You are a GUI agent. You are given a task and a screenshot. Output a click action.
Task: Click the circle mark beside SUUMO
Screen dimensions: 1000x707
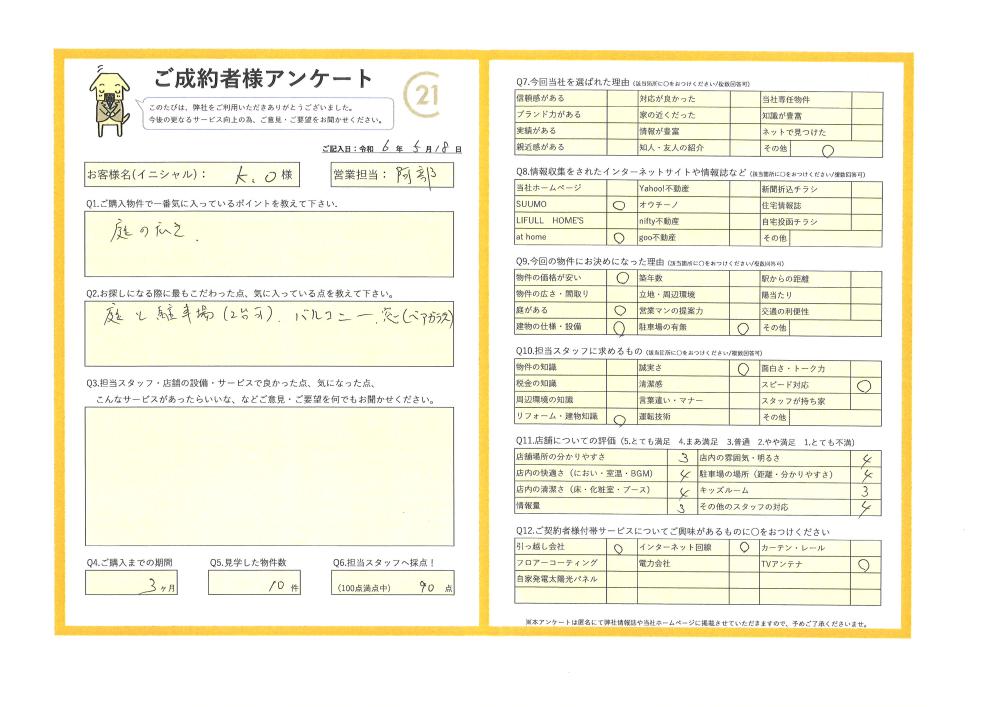click(618, 204)
